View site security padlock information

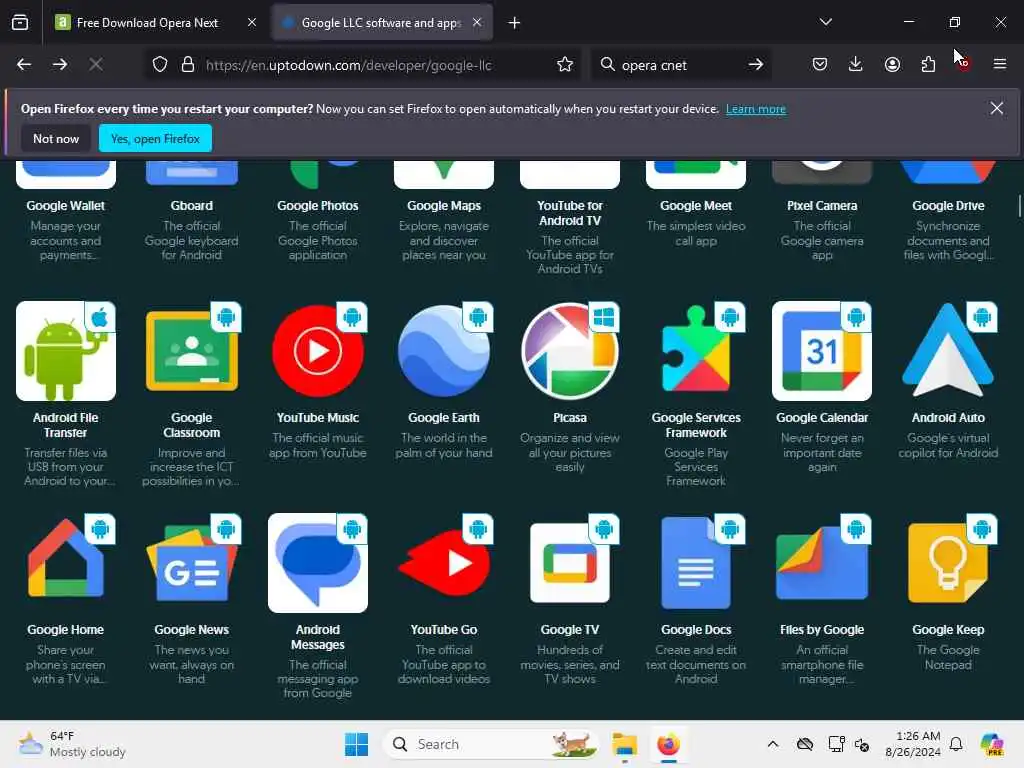(188, 65)
